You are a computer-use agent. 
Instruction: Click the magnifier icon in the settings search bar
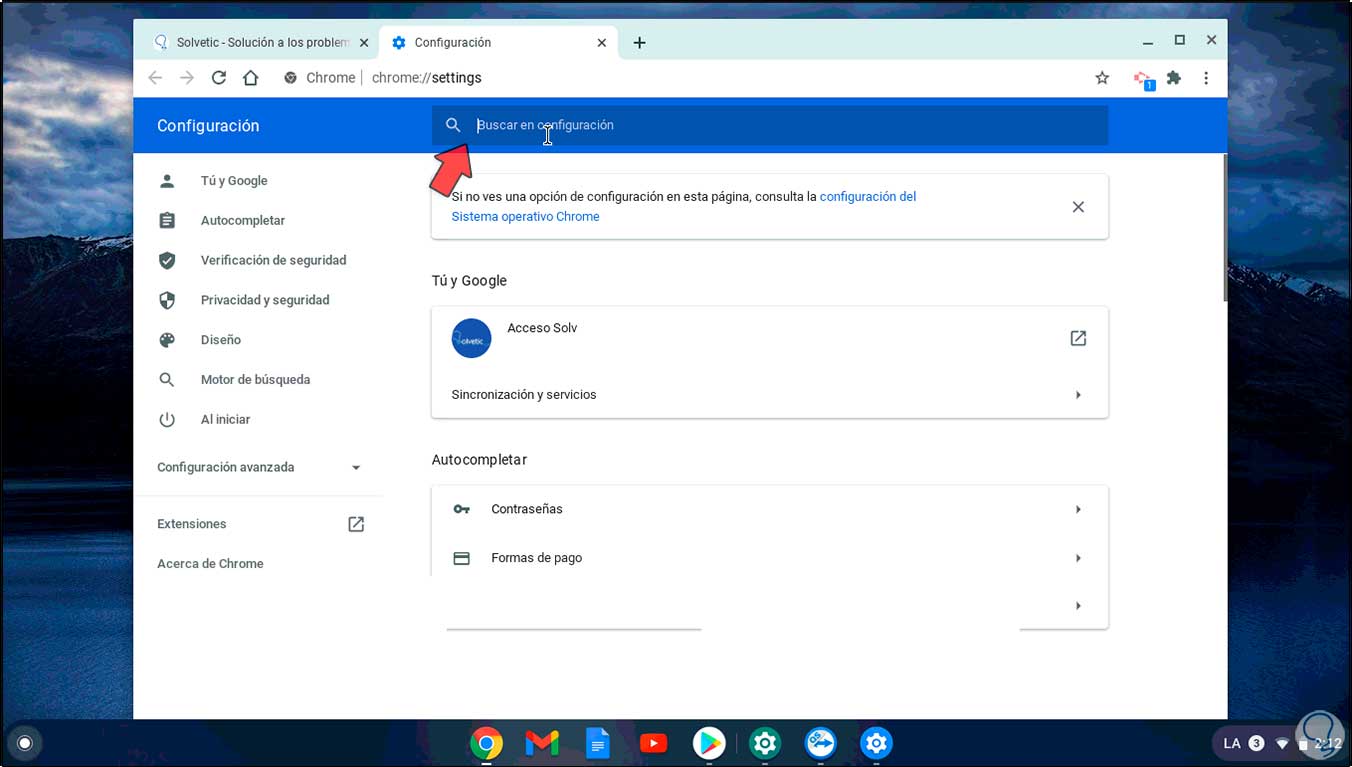click(x=453, y=125)
